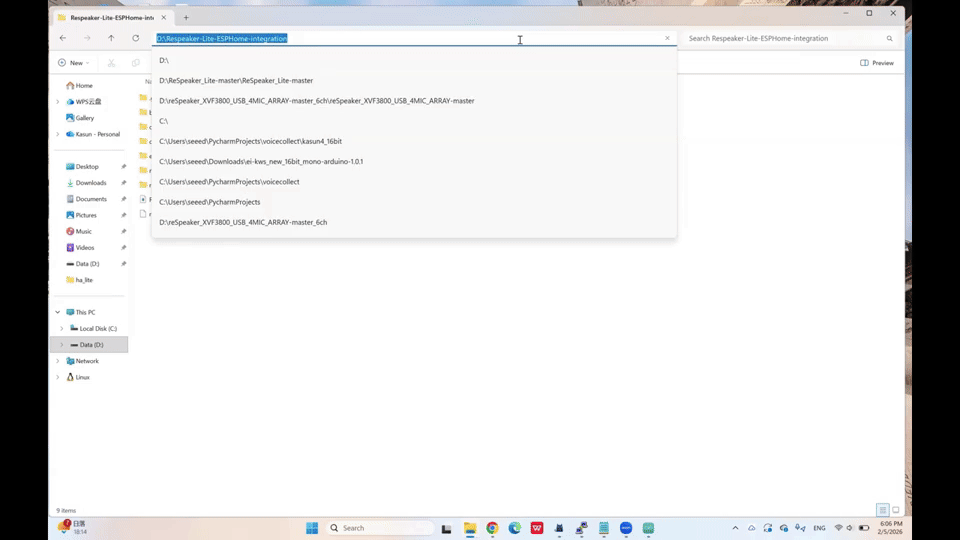Collapse the This PC tree node
The height and width of the screenshot is (540, 960).
tap(57, 312)
